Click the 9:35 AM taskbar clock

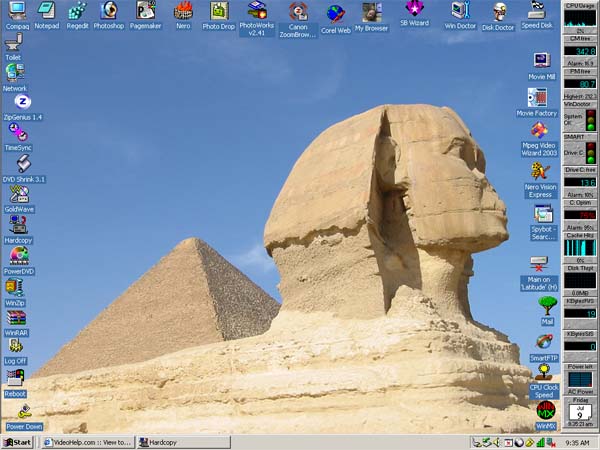point(577,443)
